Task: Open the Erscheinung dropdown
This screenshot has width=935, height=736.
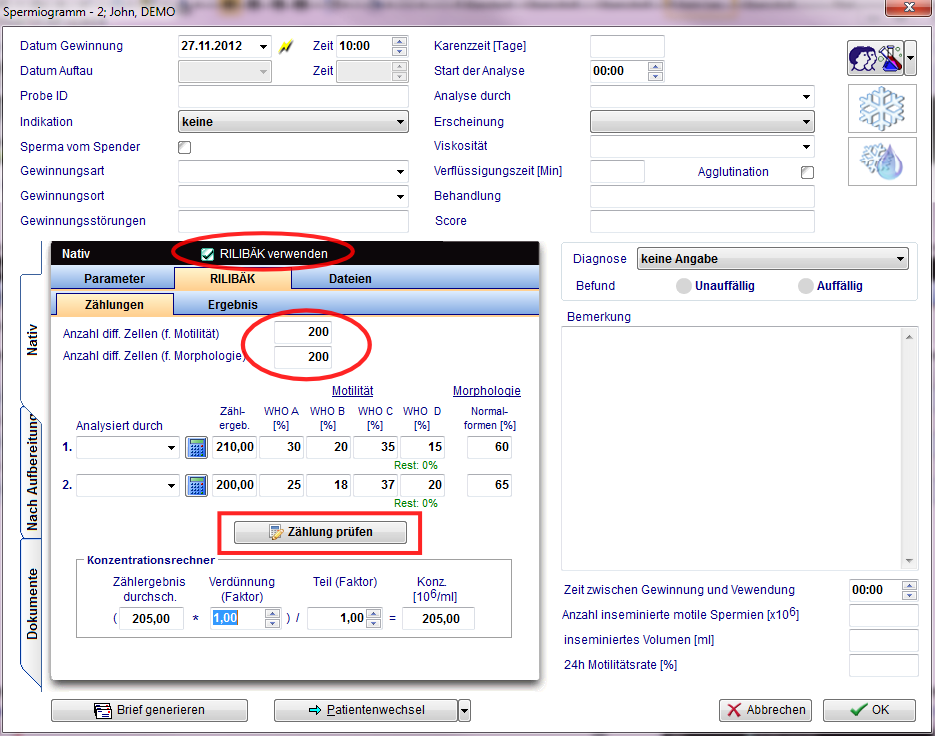Action: pos(702,122)
